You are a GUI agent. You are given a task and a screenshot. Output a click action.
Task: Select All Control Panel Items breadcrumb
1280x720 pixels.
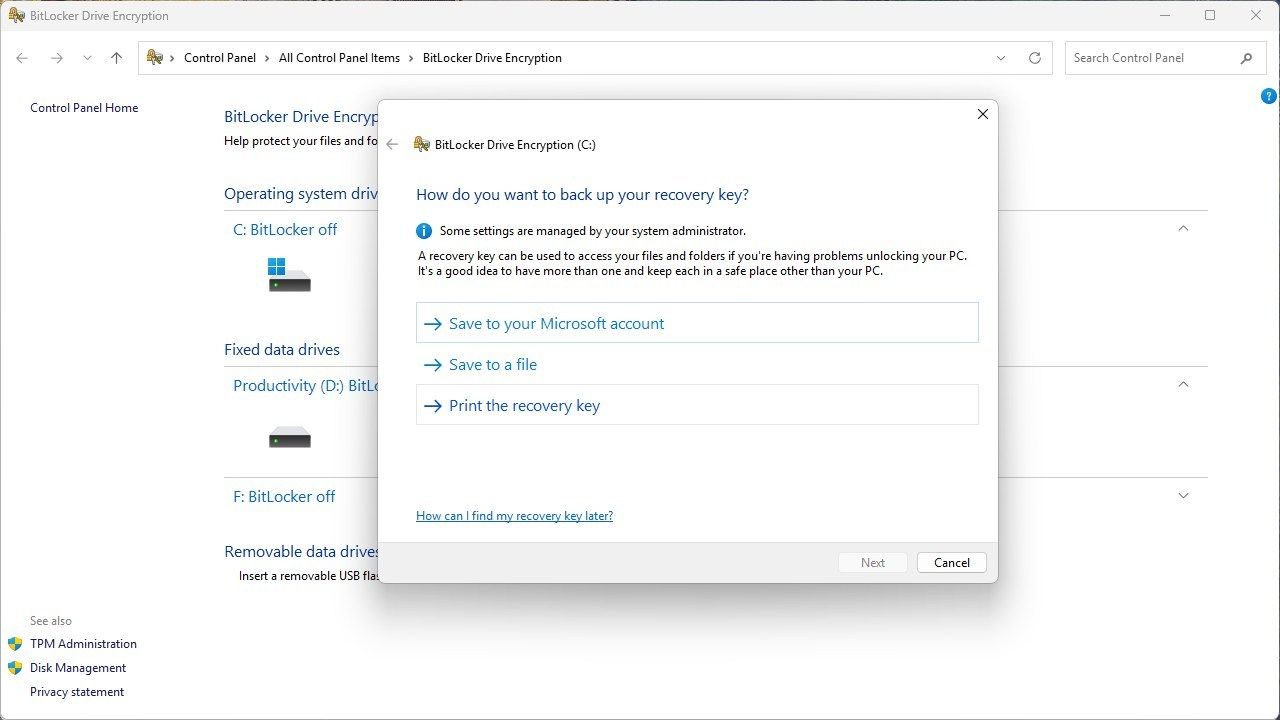(339, 58)
